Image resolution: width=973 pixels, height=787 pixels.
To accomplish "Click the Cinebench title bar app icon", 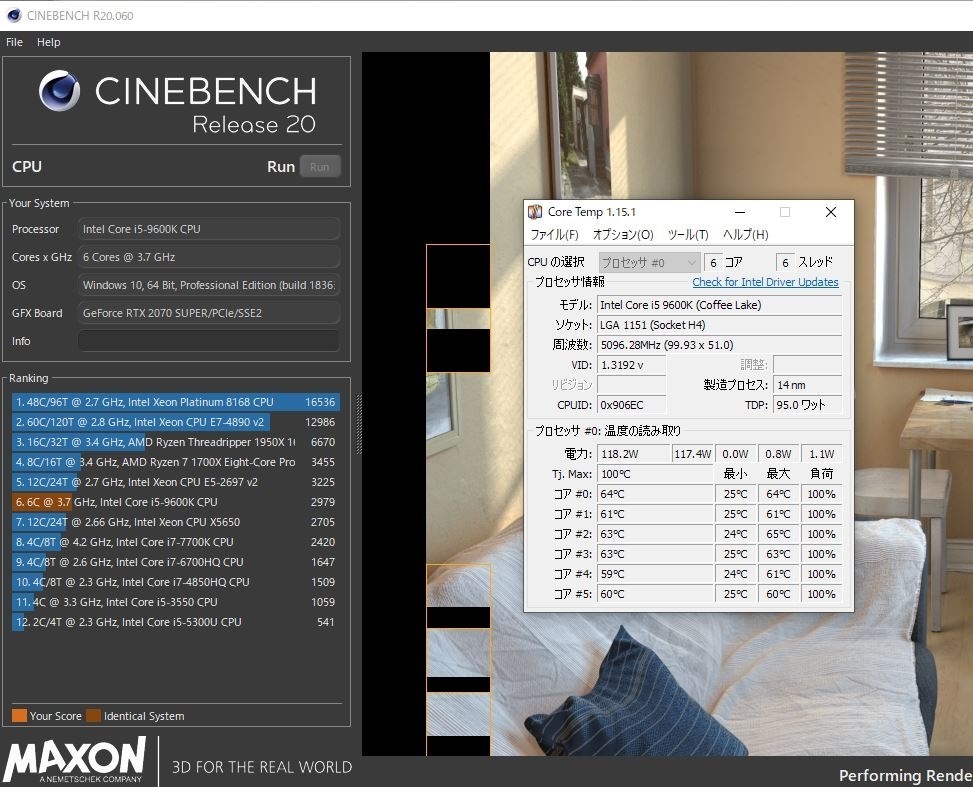I will click(14, 15).
